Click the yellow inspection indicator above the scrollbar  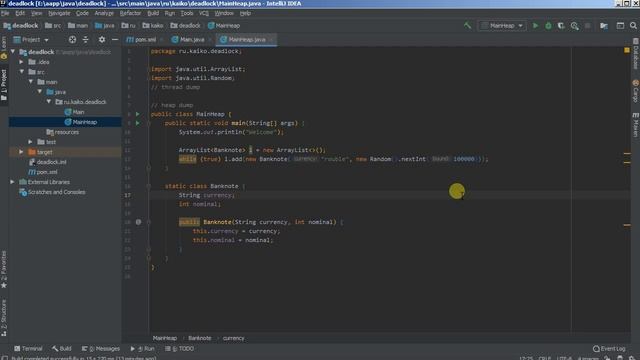627,50
